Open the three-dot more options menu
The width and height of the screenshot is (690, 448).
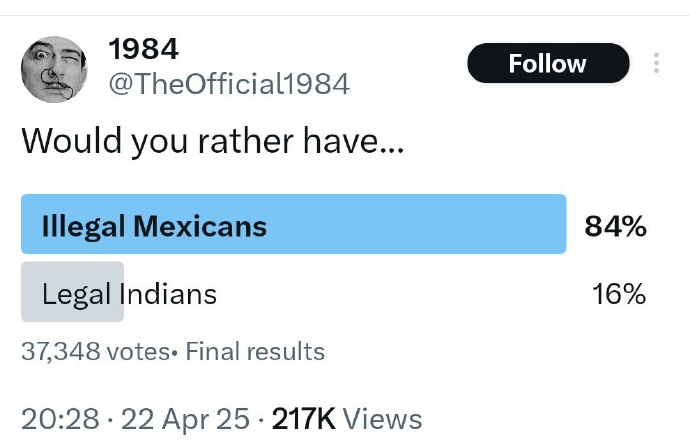(656, 63)
